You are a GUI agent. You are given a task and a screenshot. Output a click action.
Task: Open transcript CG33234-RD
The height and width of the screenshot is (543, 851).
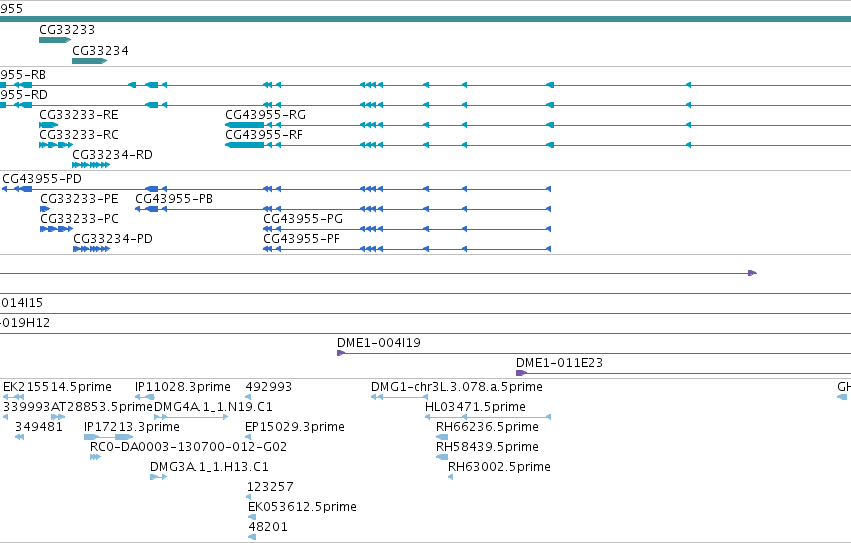coord(112,155)
